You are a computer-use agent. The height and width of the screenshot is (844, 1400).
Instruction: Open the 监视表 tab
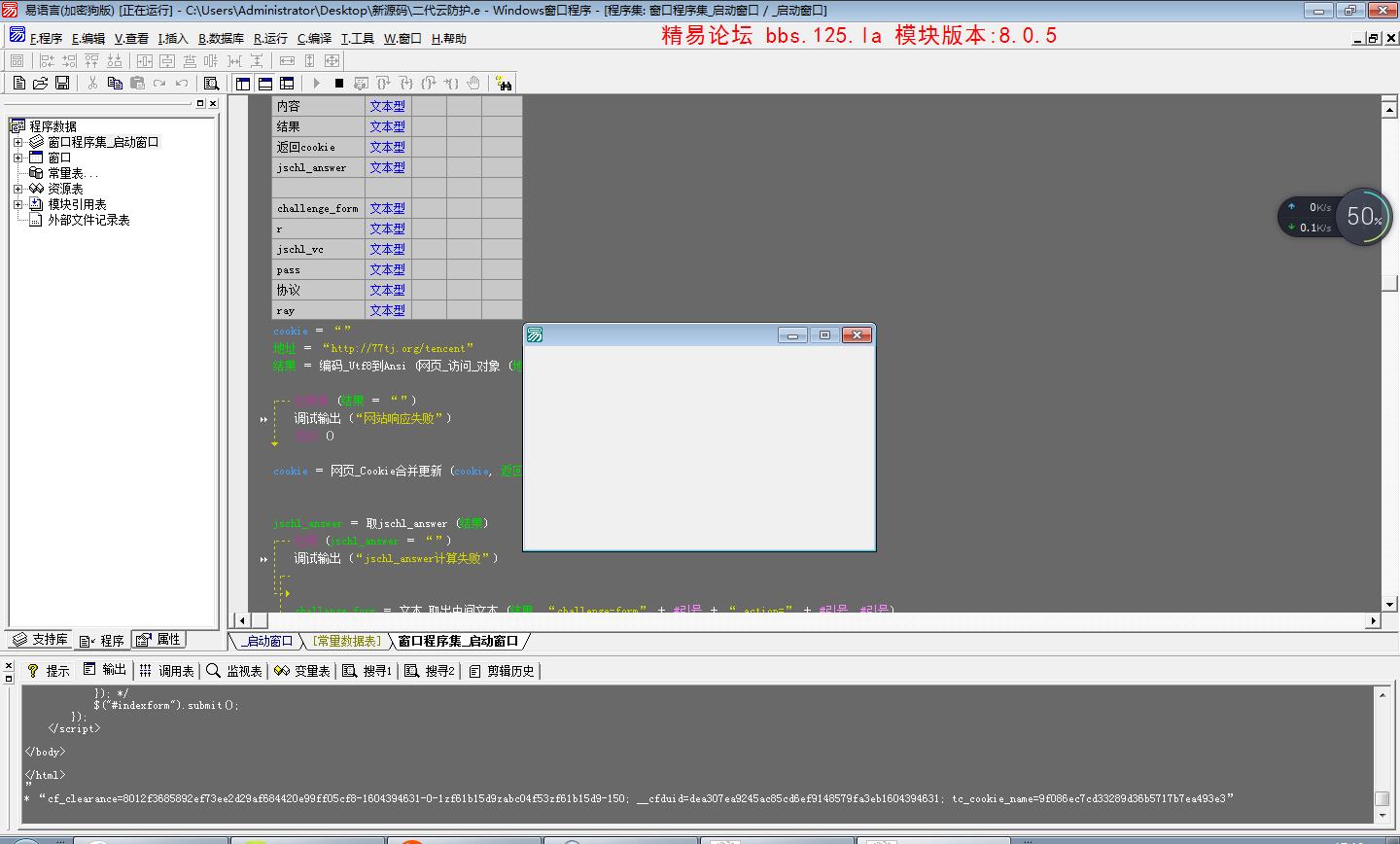point(233,670)
